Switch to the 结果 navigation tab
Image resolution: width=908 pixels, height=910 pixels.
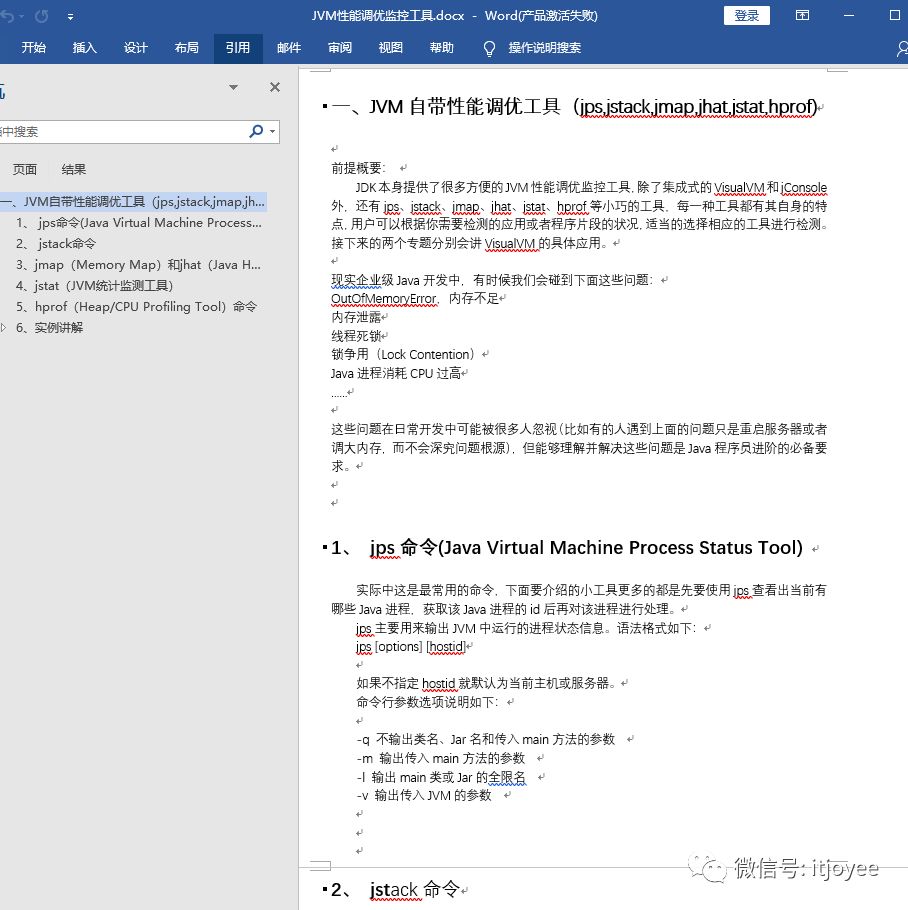[x=74, y=169]
